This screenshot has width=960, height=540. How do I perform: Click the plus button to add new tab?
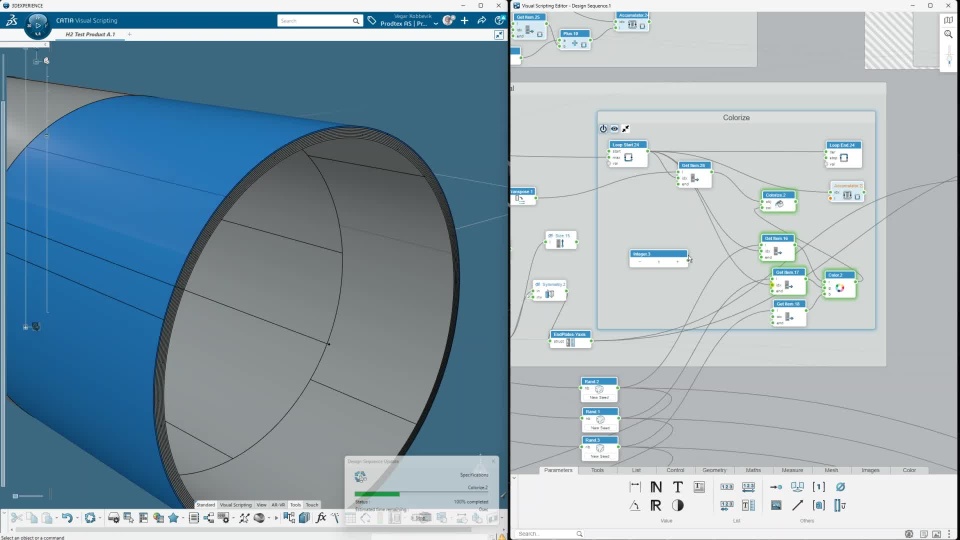point(129,34)
